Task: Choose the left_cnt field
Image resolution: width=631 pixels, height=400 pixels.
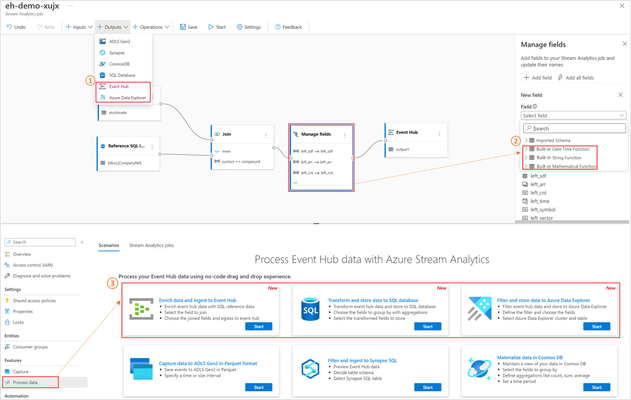Action: tap(534, 193)
